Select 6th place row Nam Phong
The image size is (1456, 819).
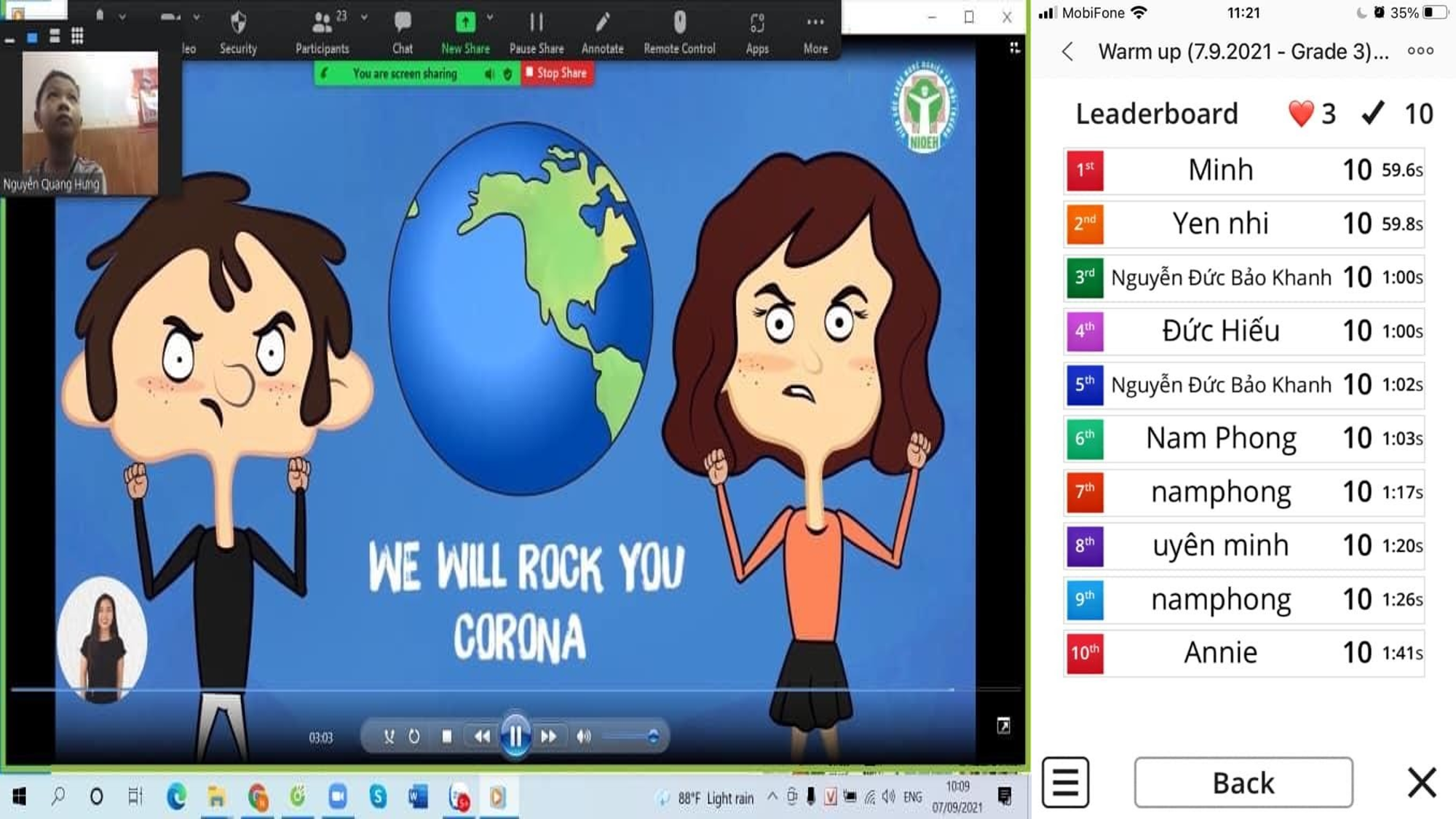[x=1243, y=439]
